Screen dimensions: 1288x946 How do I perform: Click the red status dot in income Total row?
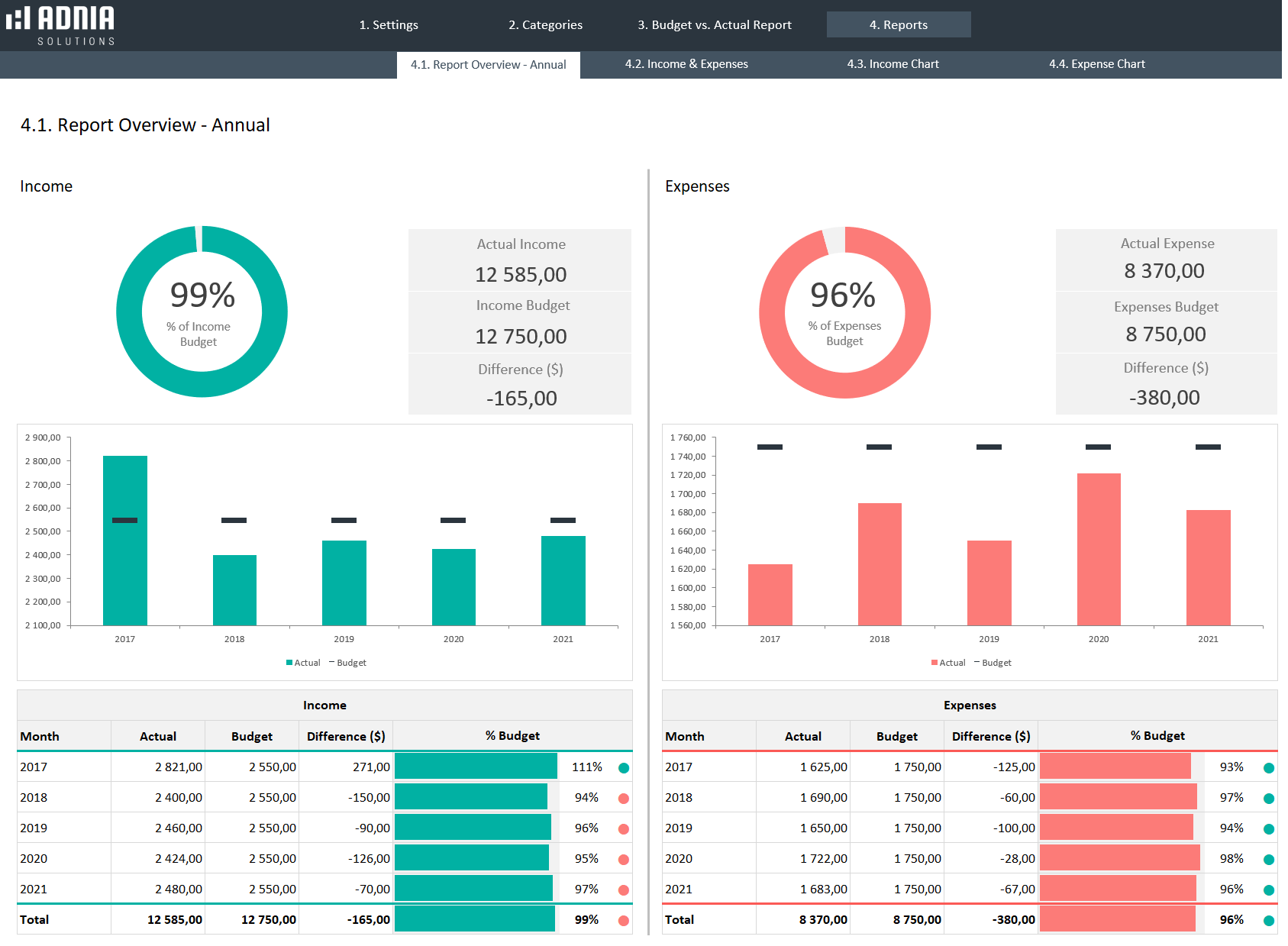click(x=624, y=921)
